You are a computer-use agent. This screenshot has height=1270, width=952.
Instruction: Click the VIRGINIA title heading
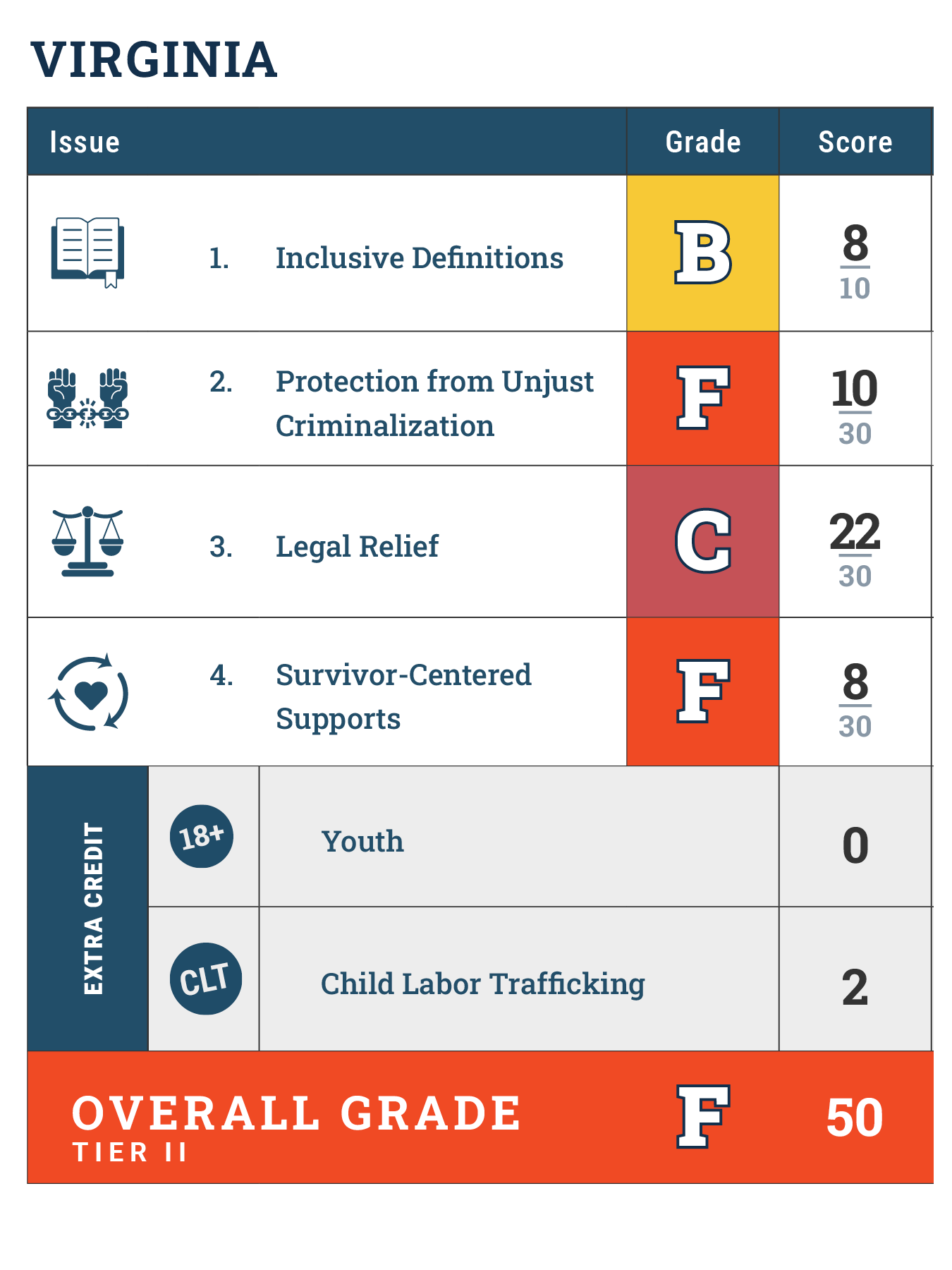tap(154, 60)
